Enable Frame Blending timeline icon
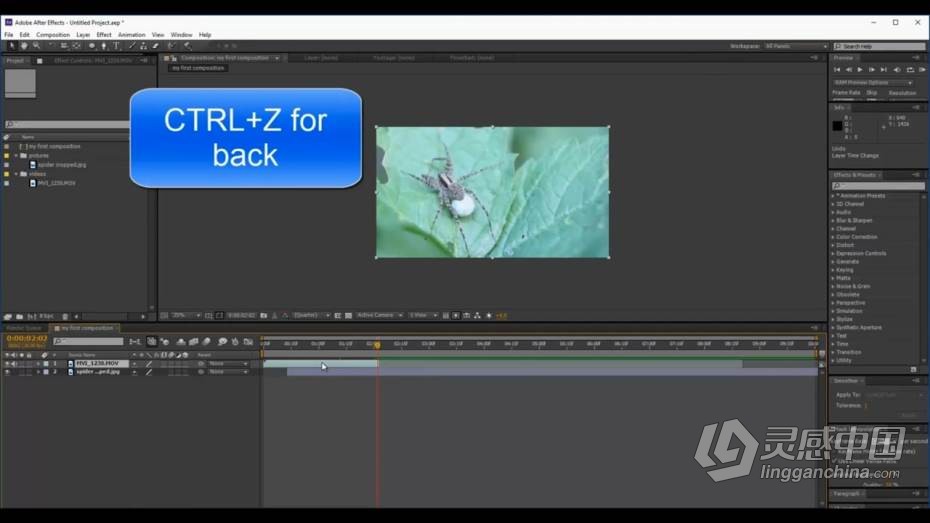This screenshot has height=523, width=930. (193, 342)
